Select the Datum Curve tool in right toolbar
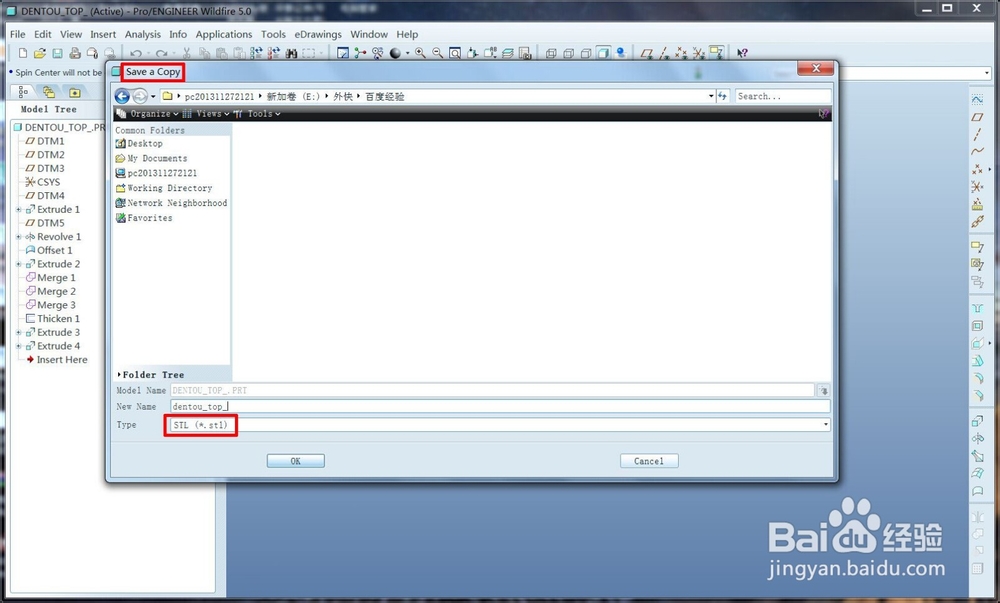The image size is (1000, 603). pos(977,152)
